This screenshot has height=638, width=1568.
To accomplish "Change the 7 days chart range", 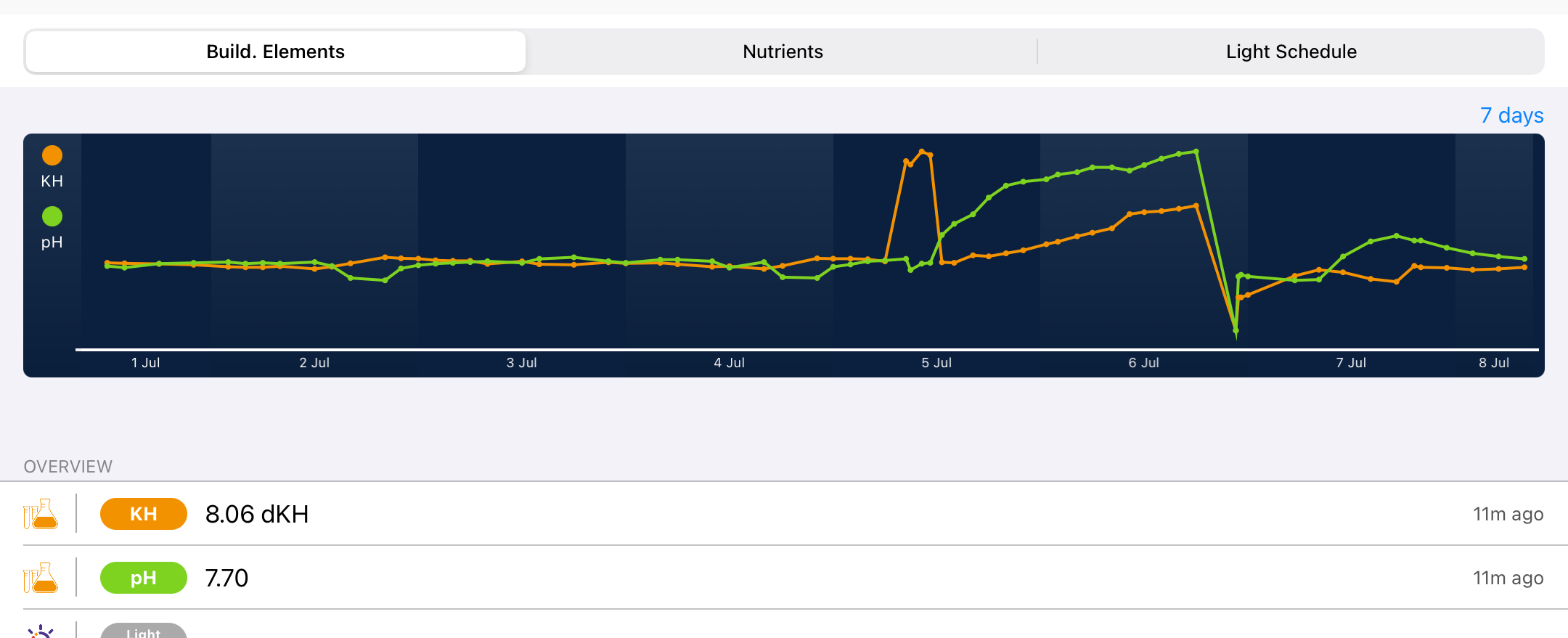I will tap(1511, 115).
